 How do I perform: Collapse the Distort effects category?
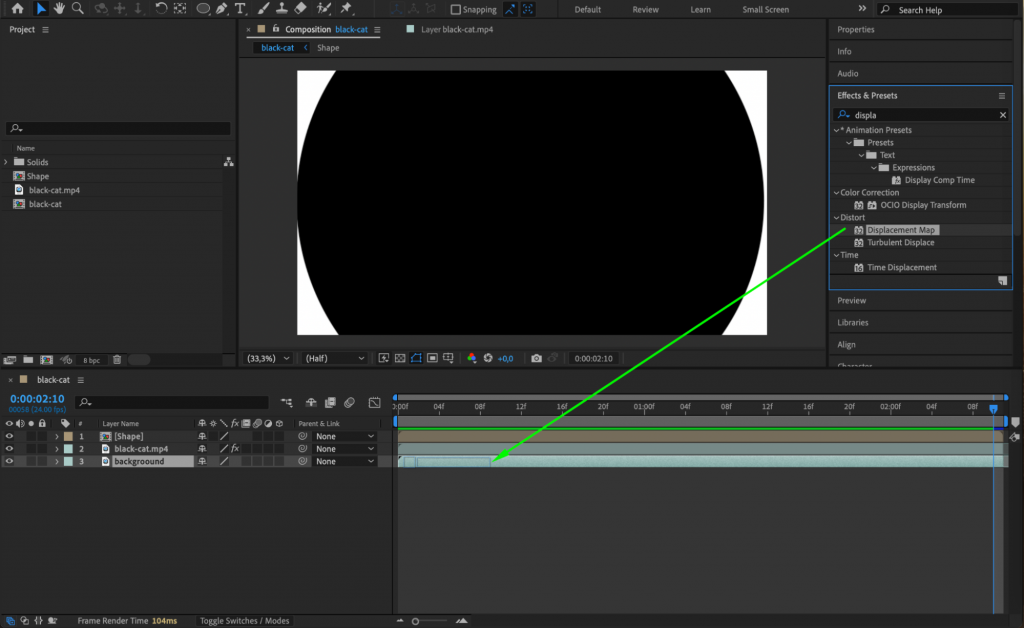[x=837, y=217]
